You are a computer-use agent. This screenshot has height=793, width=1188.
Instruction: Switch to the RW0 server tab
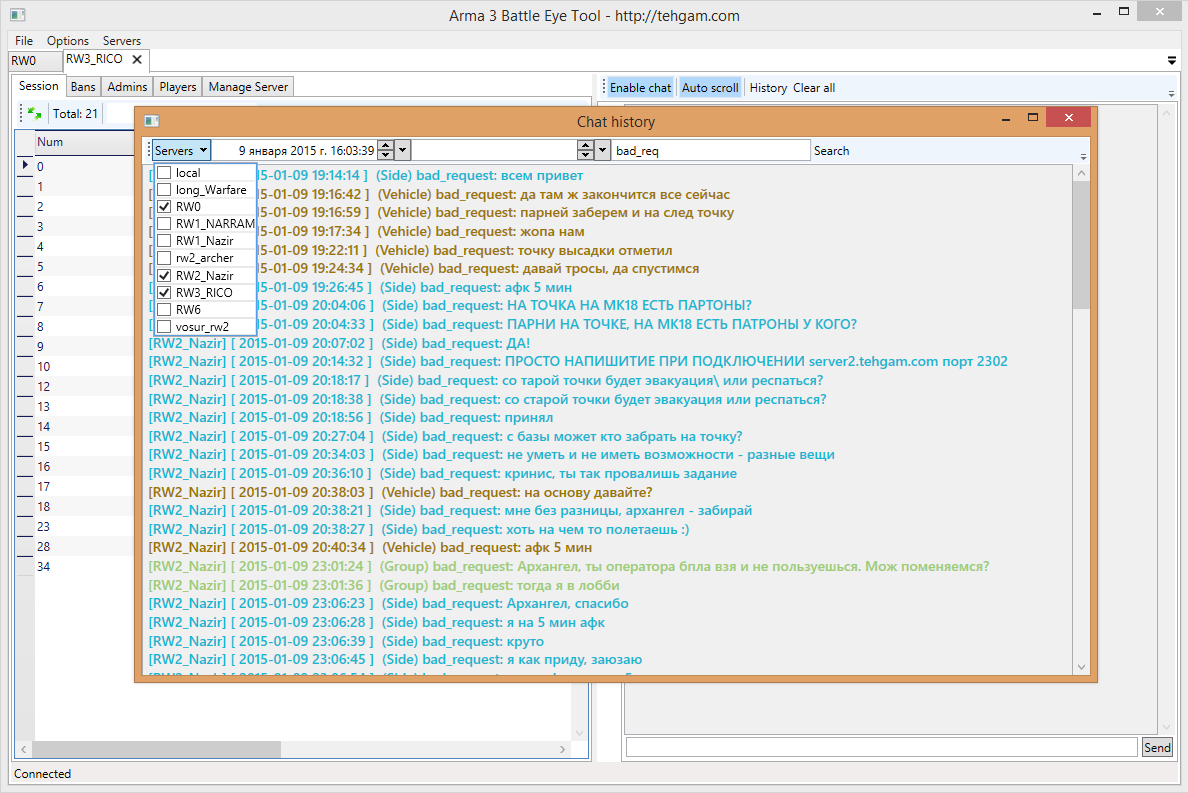[35, 61]
